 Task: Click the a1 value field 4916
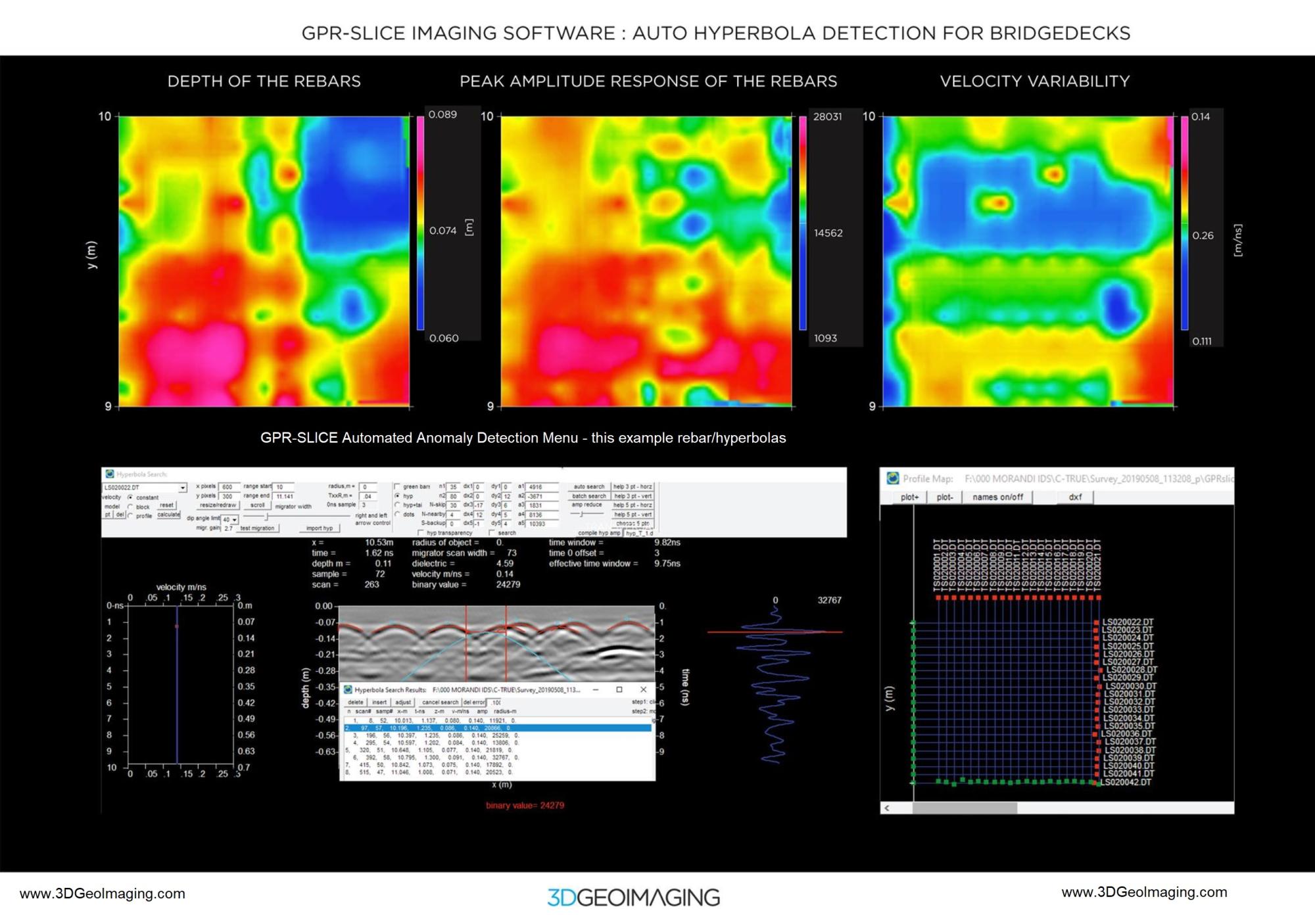542,487
